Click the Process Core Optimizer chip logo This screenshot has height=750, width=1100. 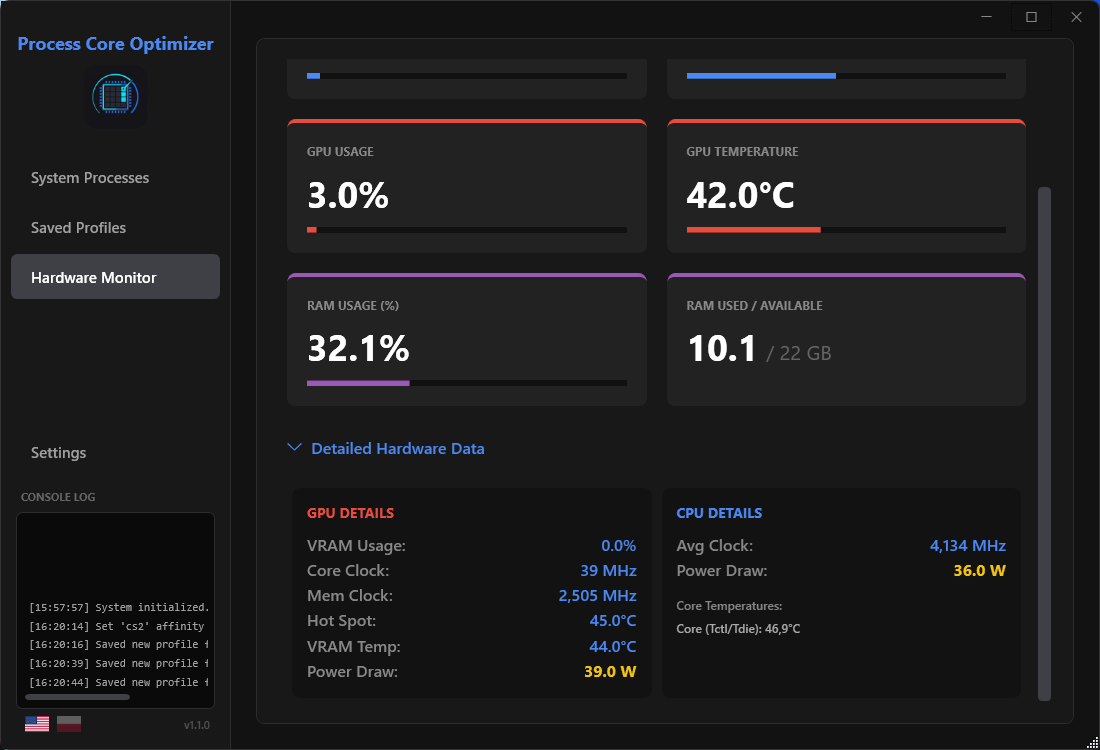(116, 97)
